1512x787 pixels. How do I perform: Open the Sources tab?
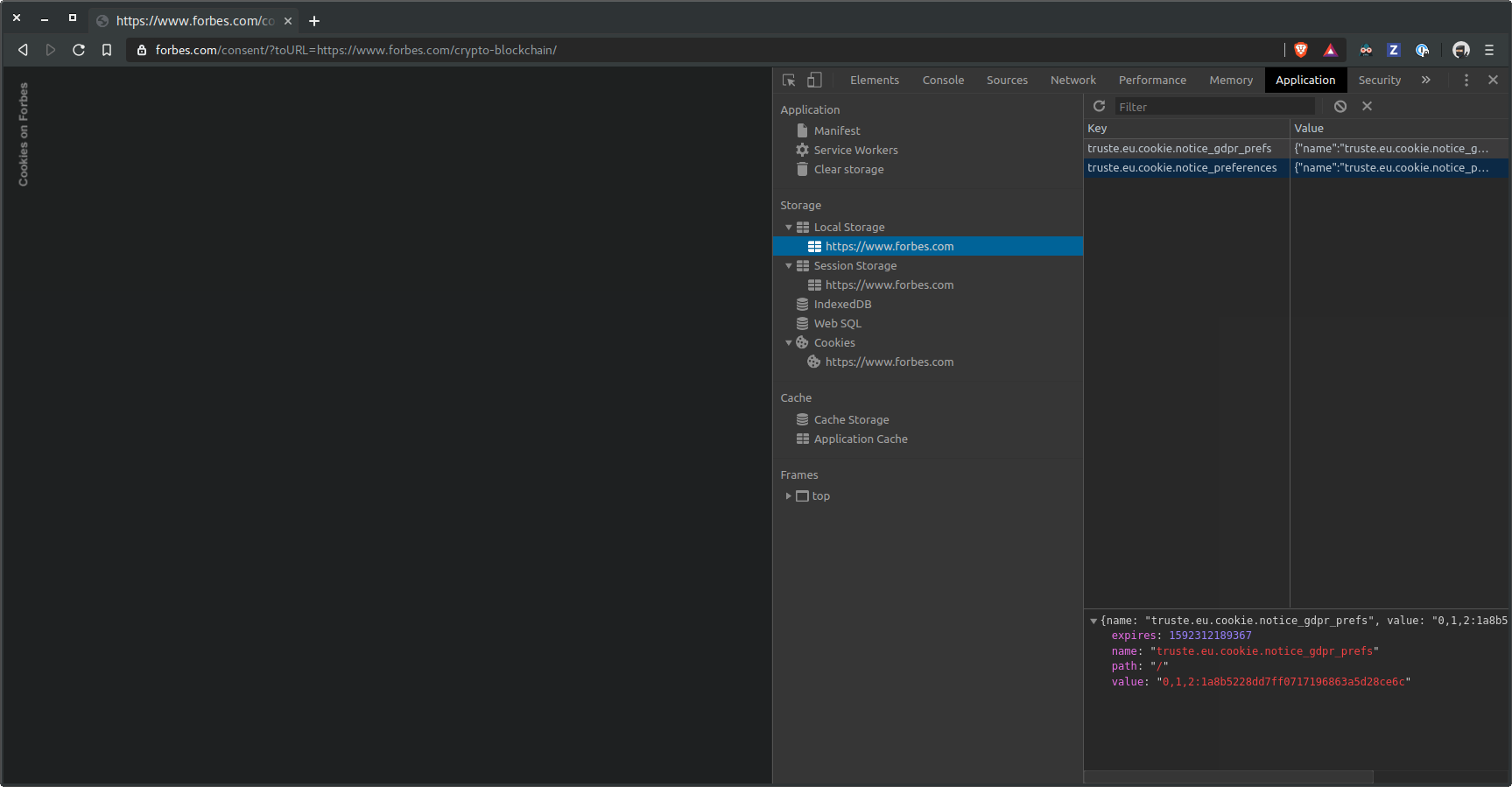pyautogui.click(x=1007, y=80)
